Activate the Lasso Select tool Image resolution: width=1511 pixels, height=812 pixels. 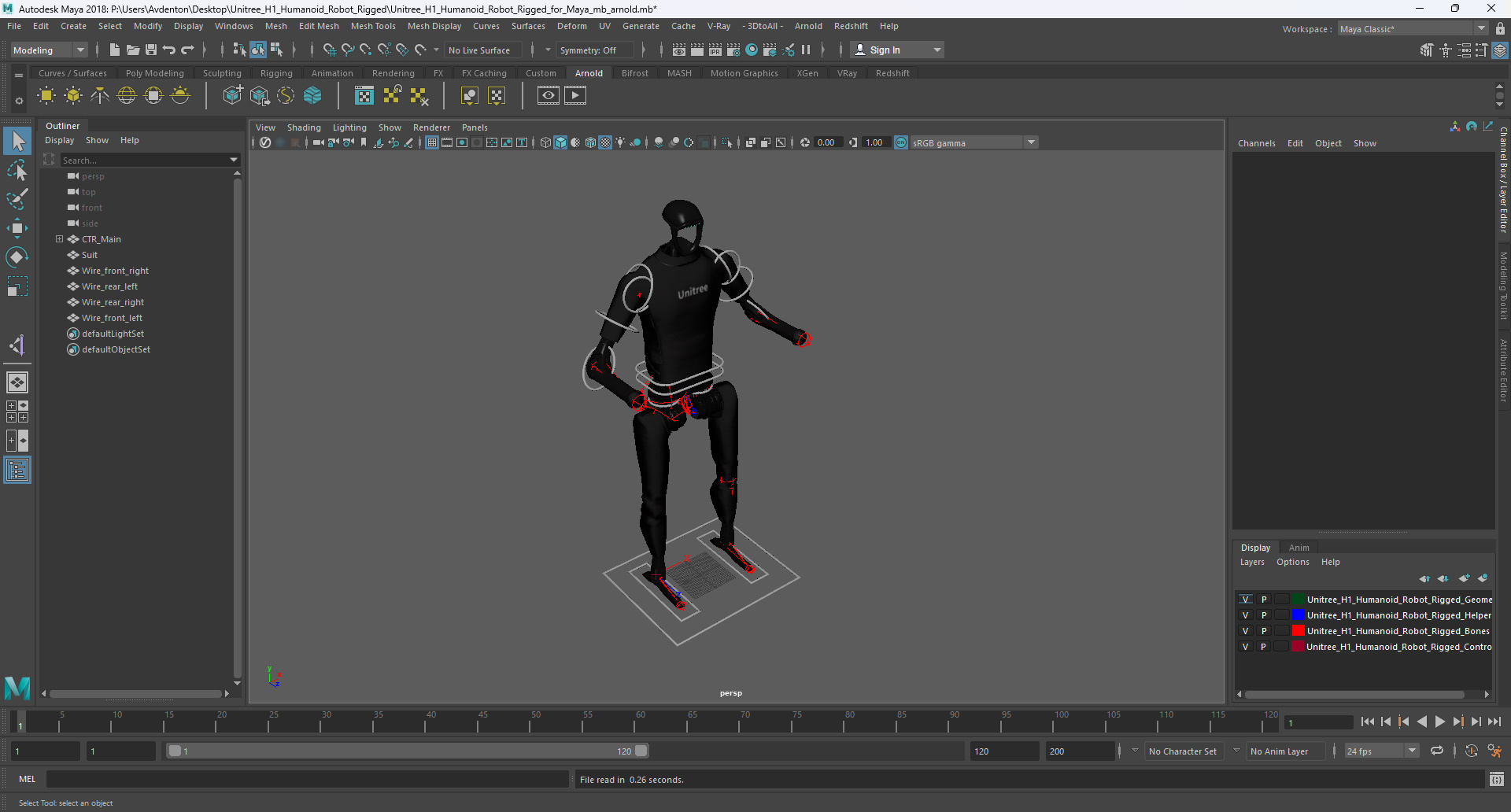17,170
